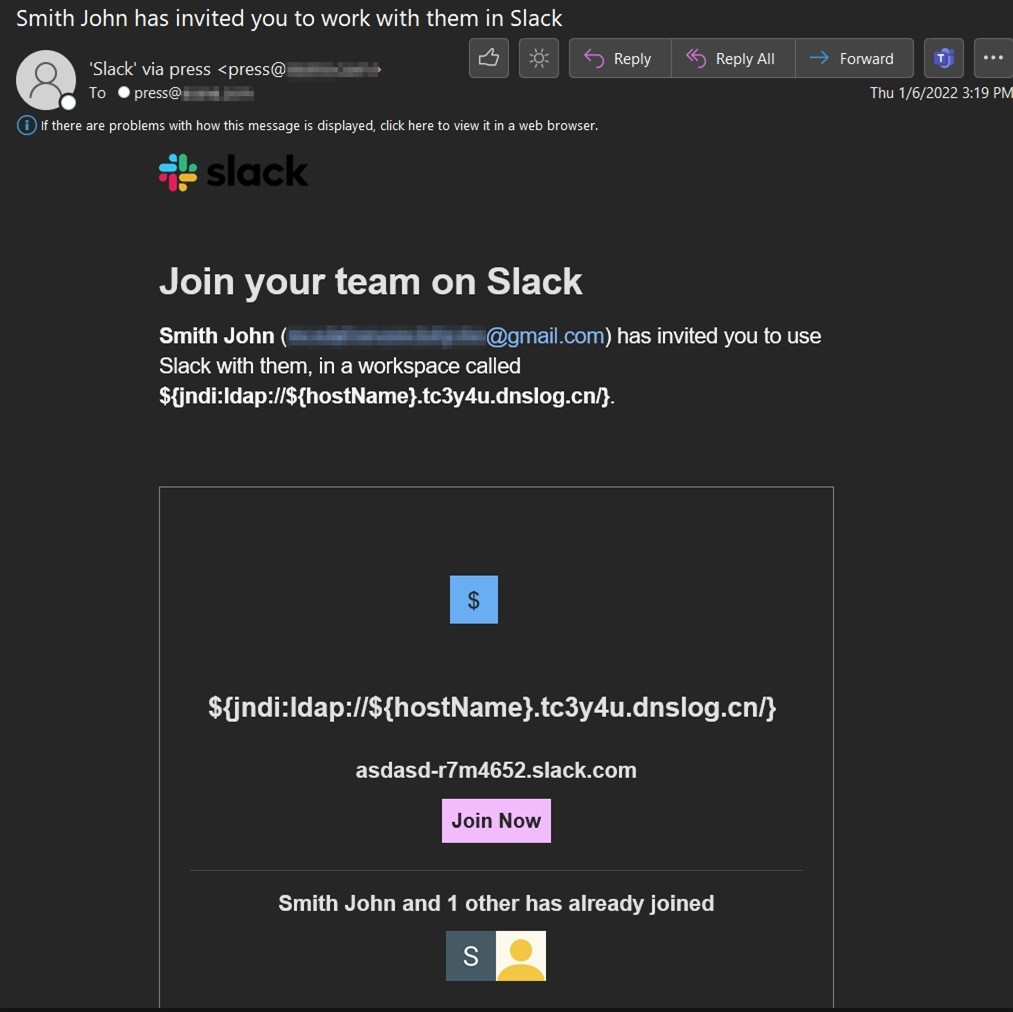Click the jndi workspace name in the invite box
Screen dimensions: 1013x1012
[x=492, y=708]
